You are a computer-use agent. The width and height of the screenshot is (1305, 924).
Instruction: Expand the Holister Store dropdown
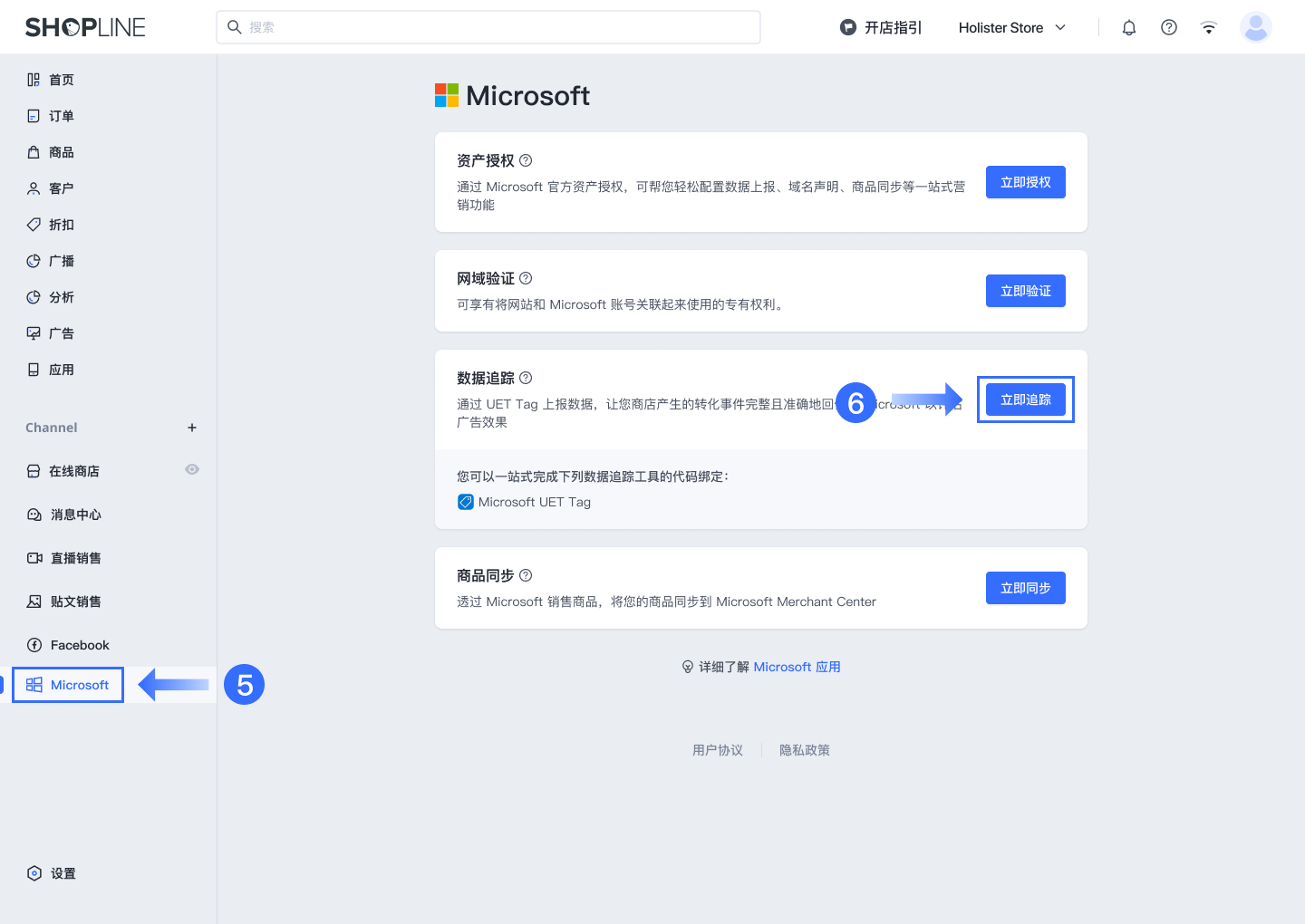coord(1012,27)
